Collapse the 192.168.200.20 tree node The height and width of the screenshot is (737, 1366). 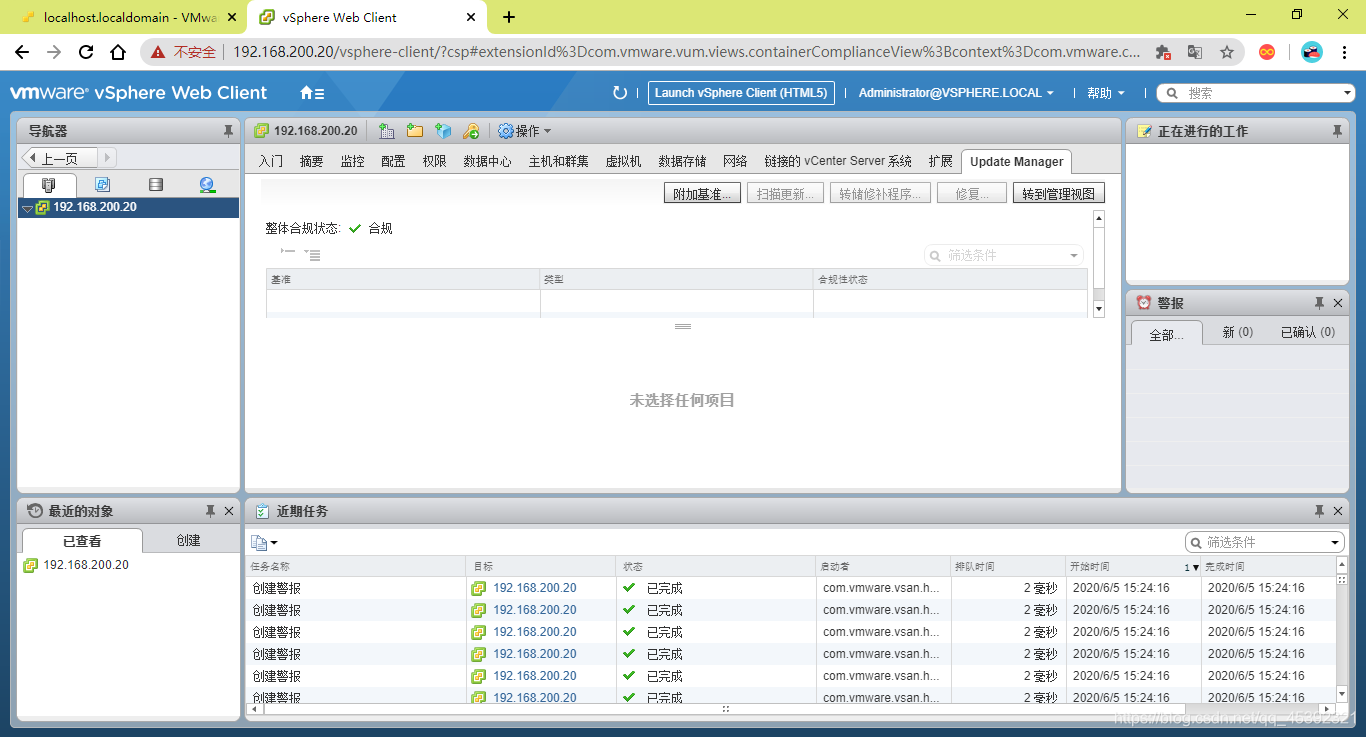coord(27,208)
